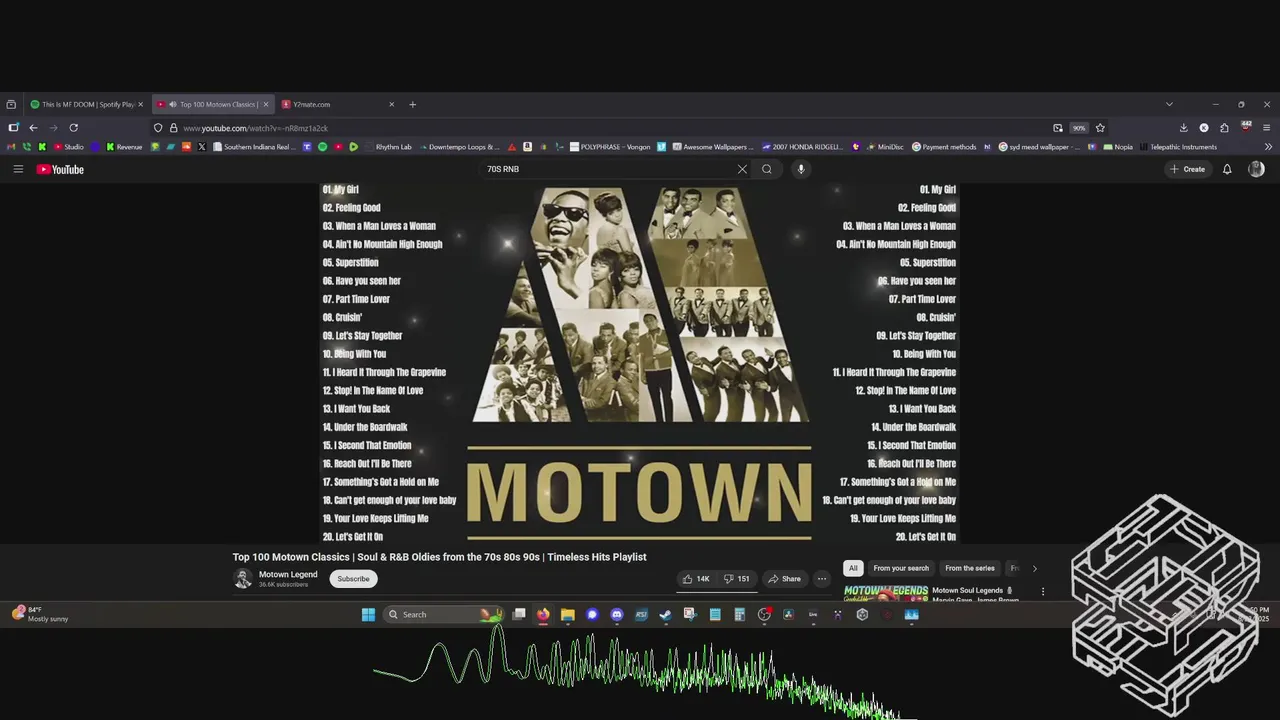Open Motown Legend channel name link
Viewport: 1280px width, 720px height.
[288, 574]
